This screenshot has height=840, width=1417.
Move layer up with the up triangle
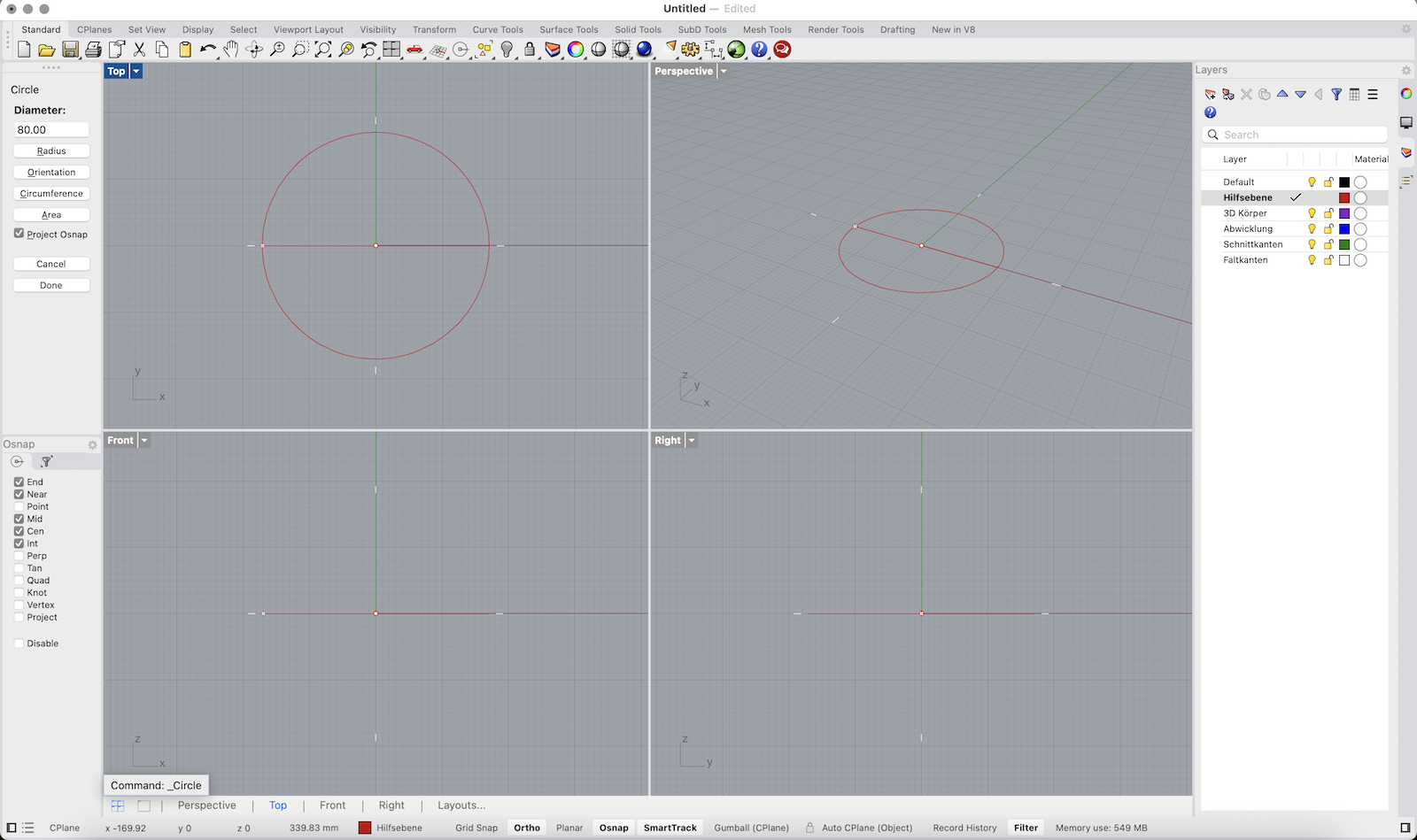tap(1282, 94)
